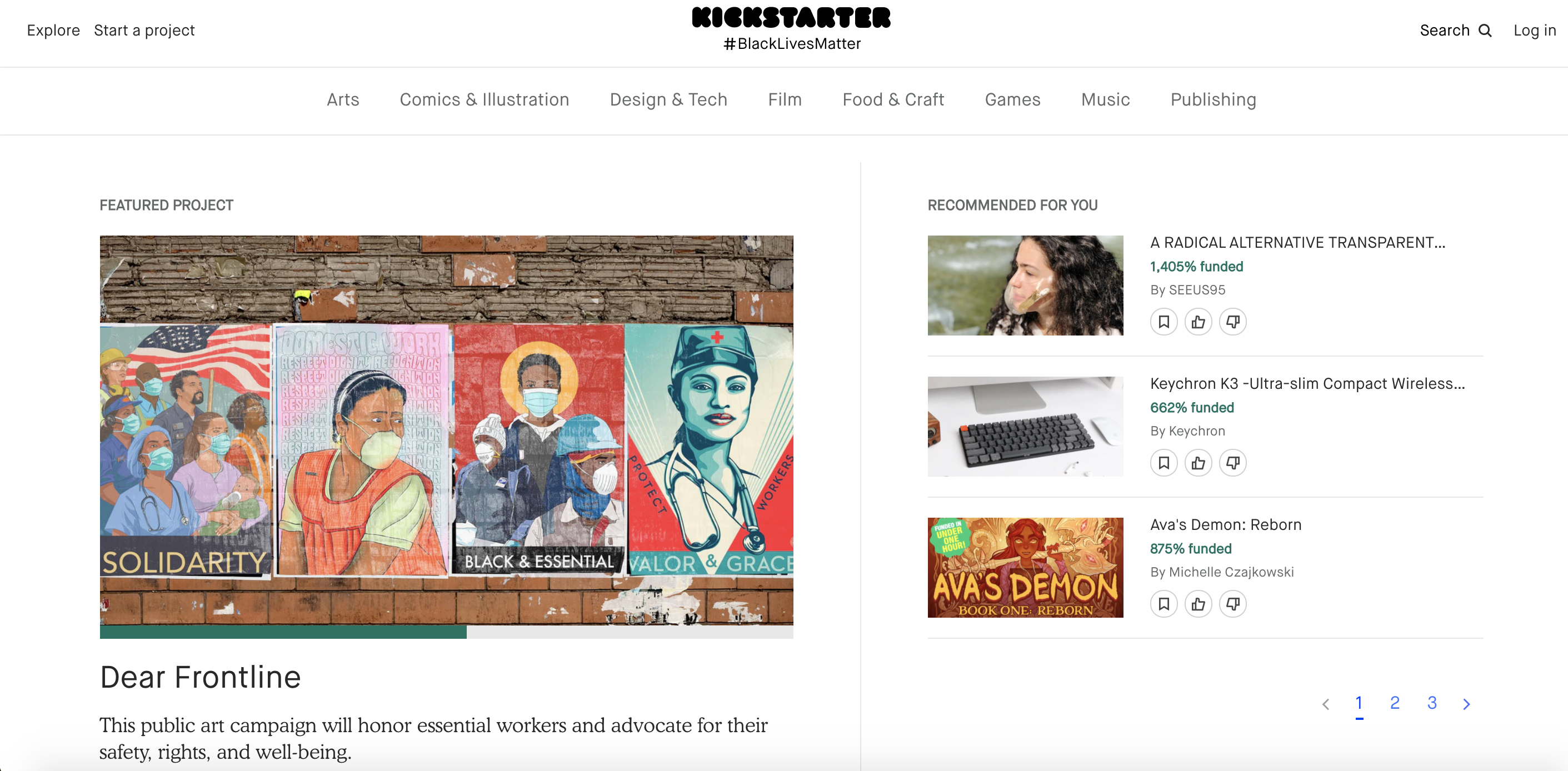Click the 875% funded text

(1191, 549)
